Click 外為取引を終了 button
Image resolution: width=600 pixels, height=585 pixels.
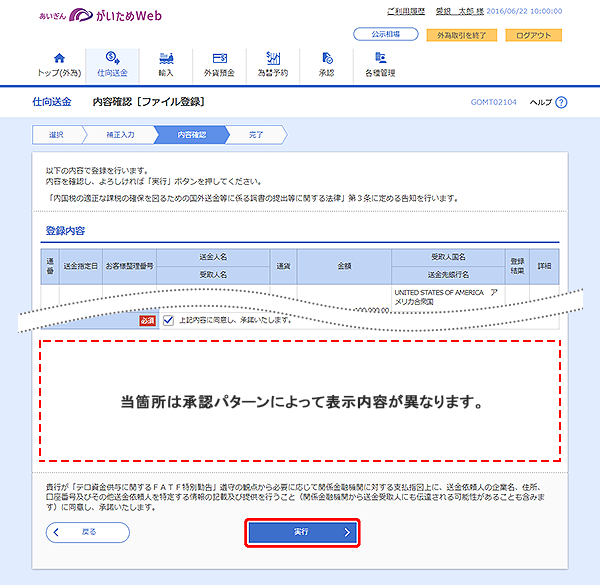[461, 35]
